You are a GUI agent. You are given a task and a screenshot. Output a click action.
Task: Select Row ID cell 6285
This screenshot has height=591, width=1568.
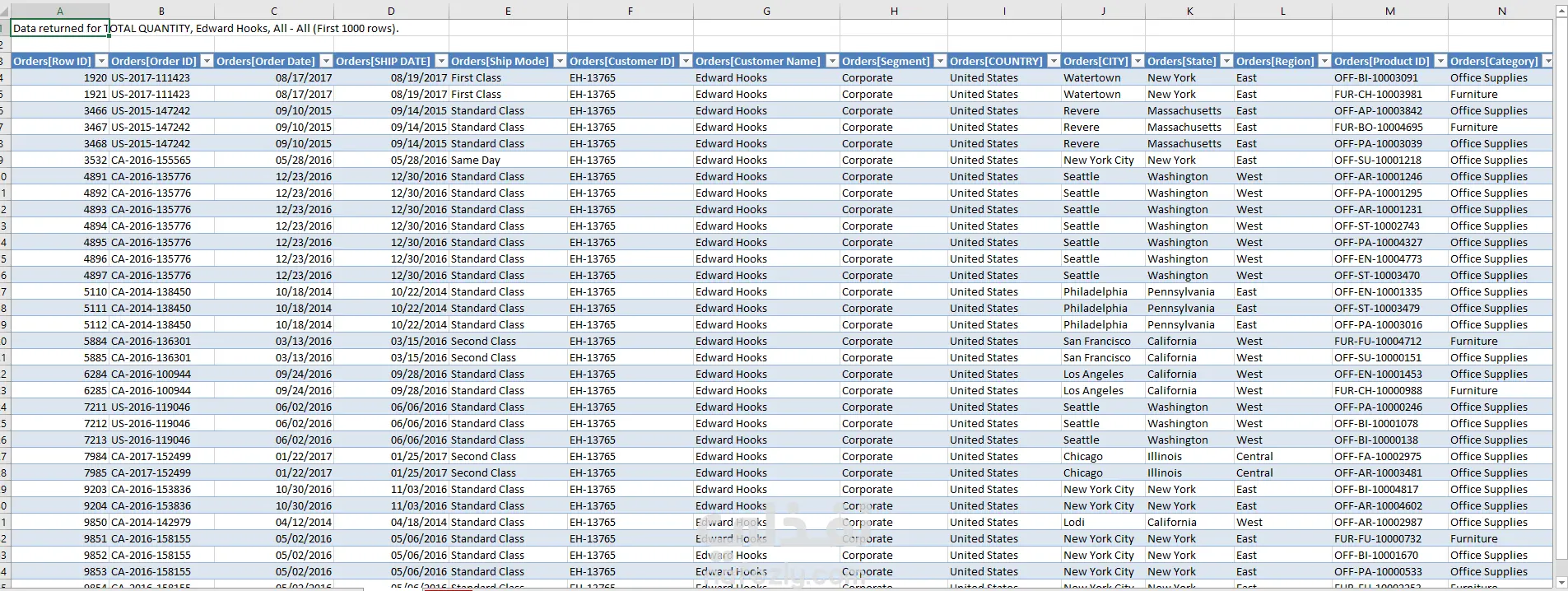[59, 390]
